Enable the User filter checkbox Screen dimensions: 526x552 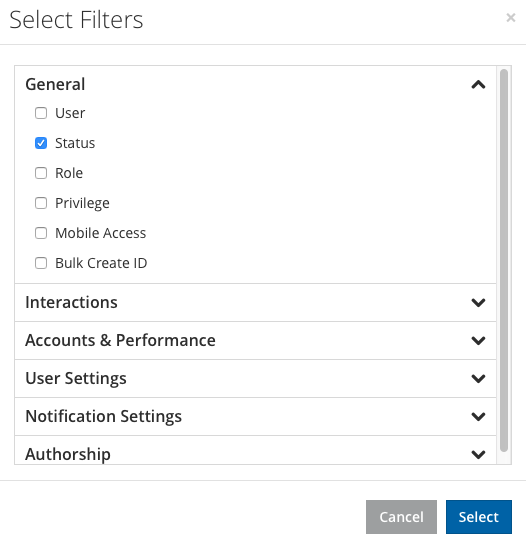41,113
